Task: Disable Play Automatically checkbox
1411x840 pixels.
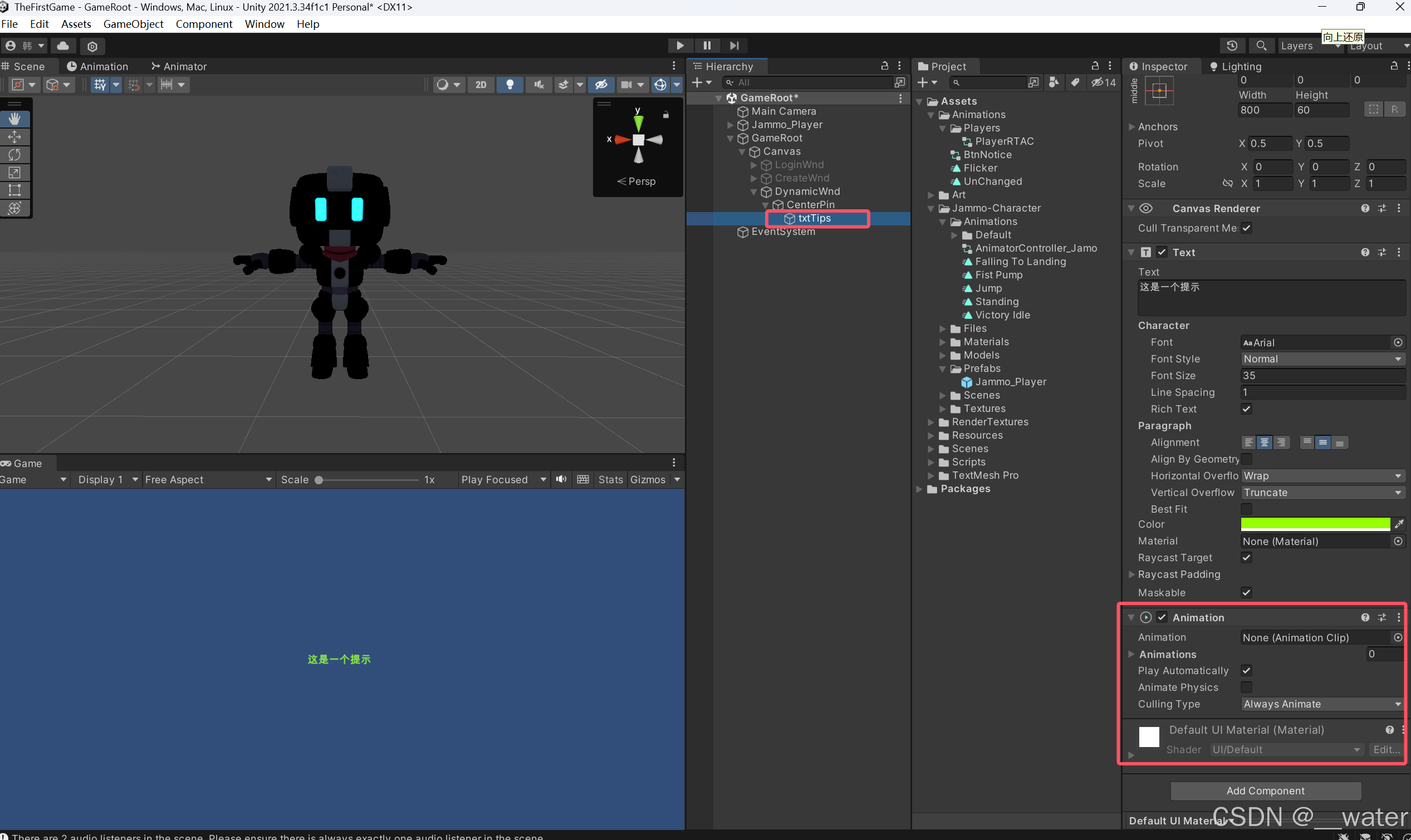Action: (1246, 670)
